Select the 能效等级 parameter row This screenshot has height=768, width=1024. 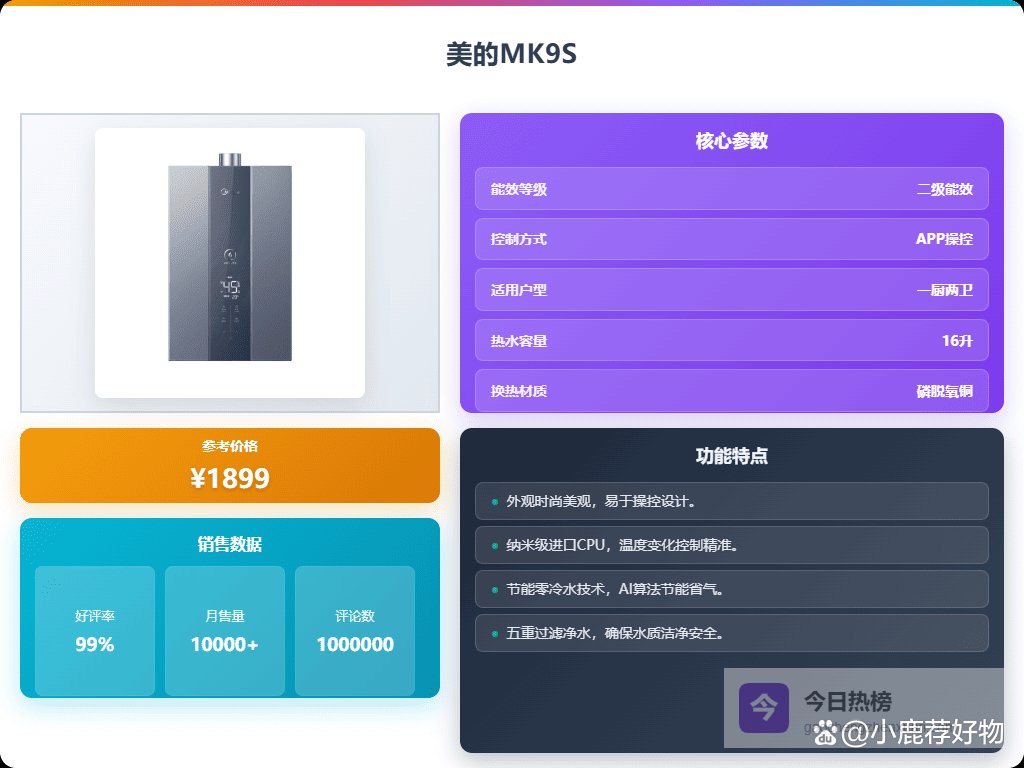(731, 189)
